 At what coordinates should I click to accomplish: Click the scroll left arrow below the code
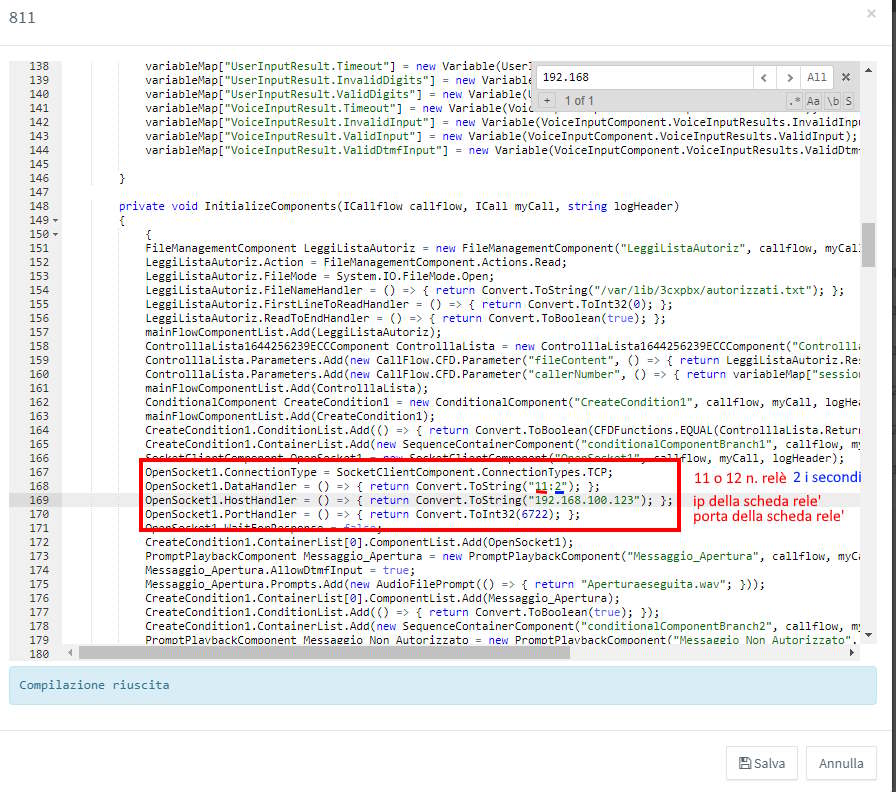coord(70,653)
